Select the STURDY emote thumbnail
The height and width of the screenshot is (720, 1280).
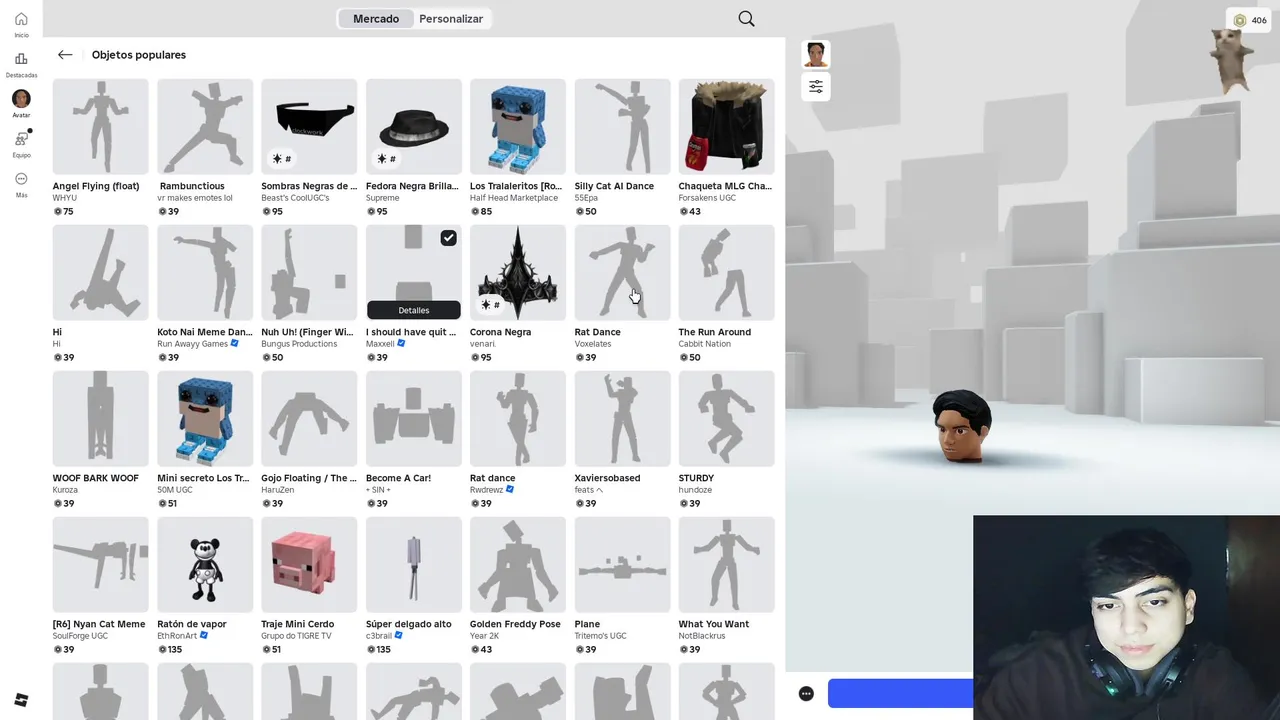[727, 419]
